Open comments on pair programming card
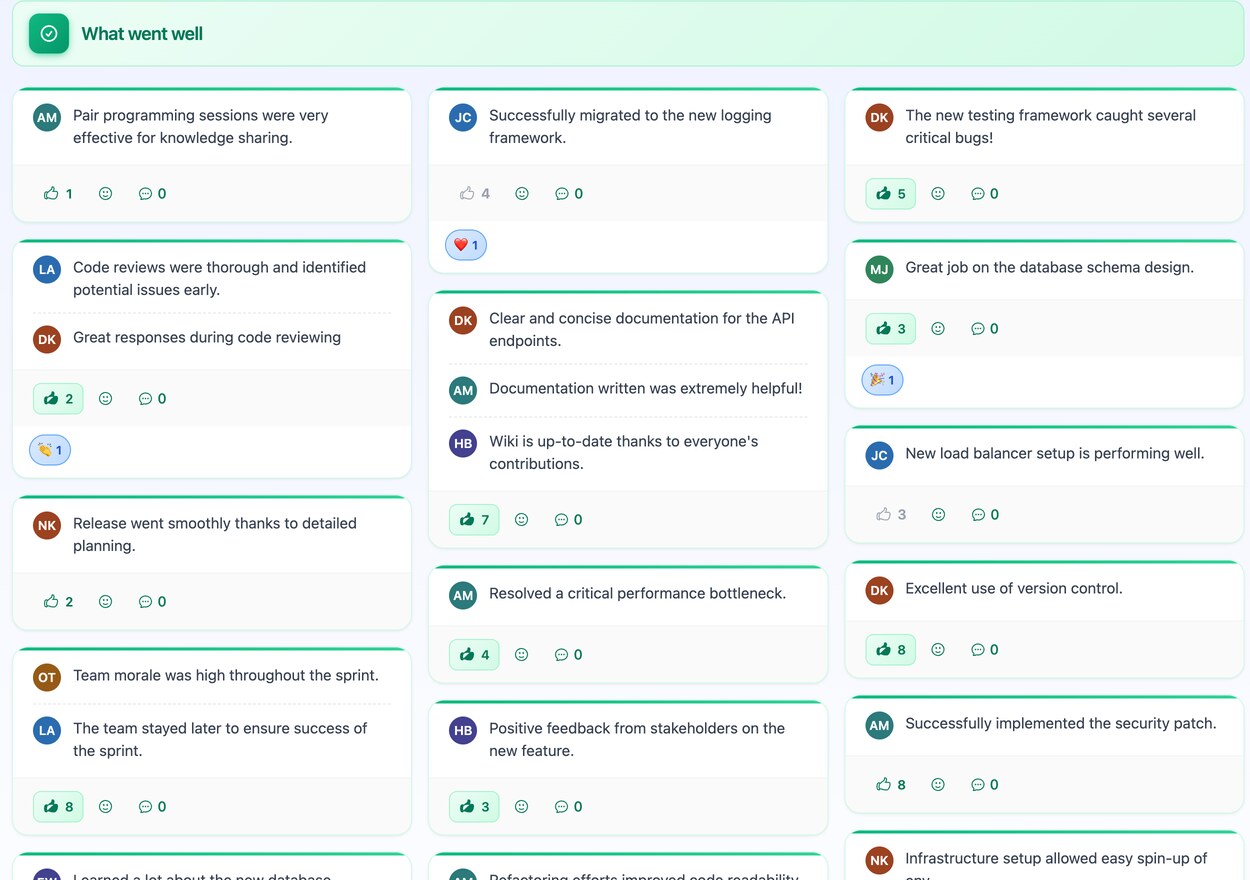The height and width of the screenshot is (880, 1250). [152, 194]
